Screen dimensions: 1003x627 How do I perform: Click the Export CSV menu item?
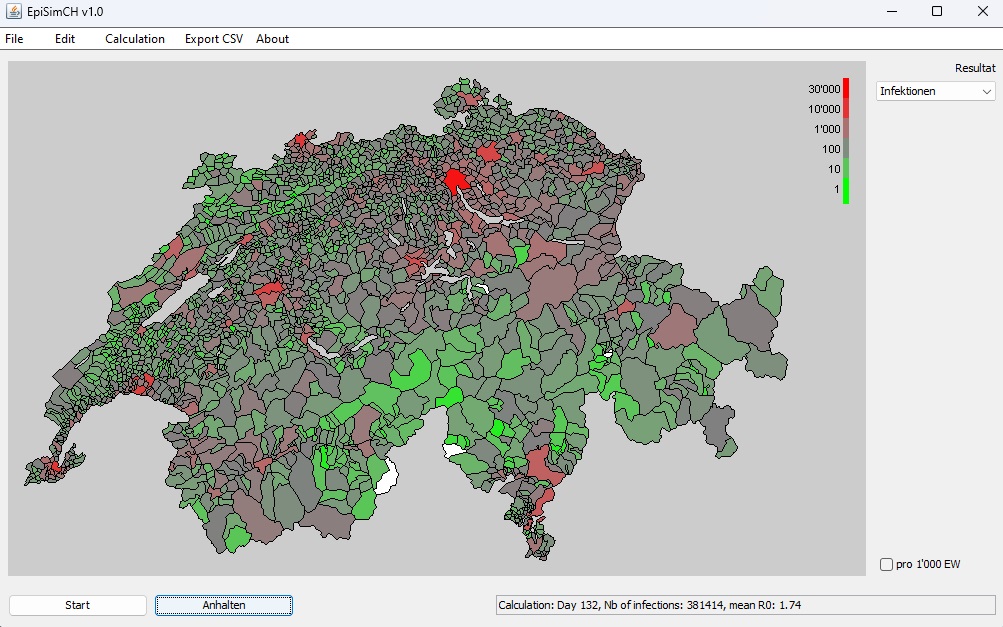pos(212,39)
